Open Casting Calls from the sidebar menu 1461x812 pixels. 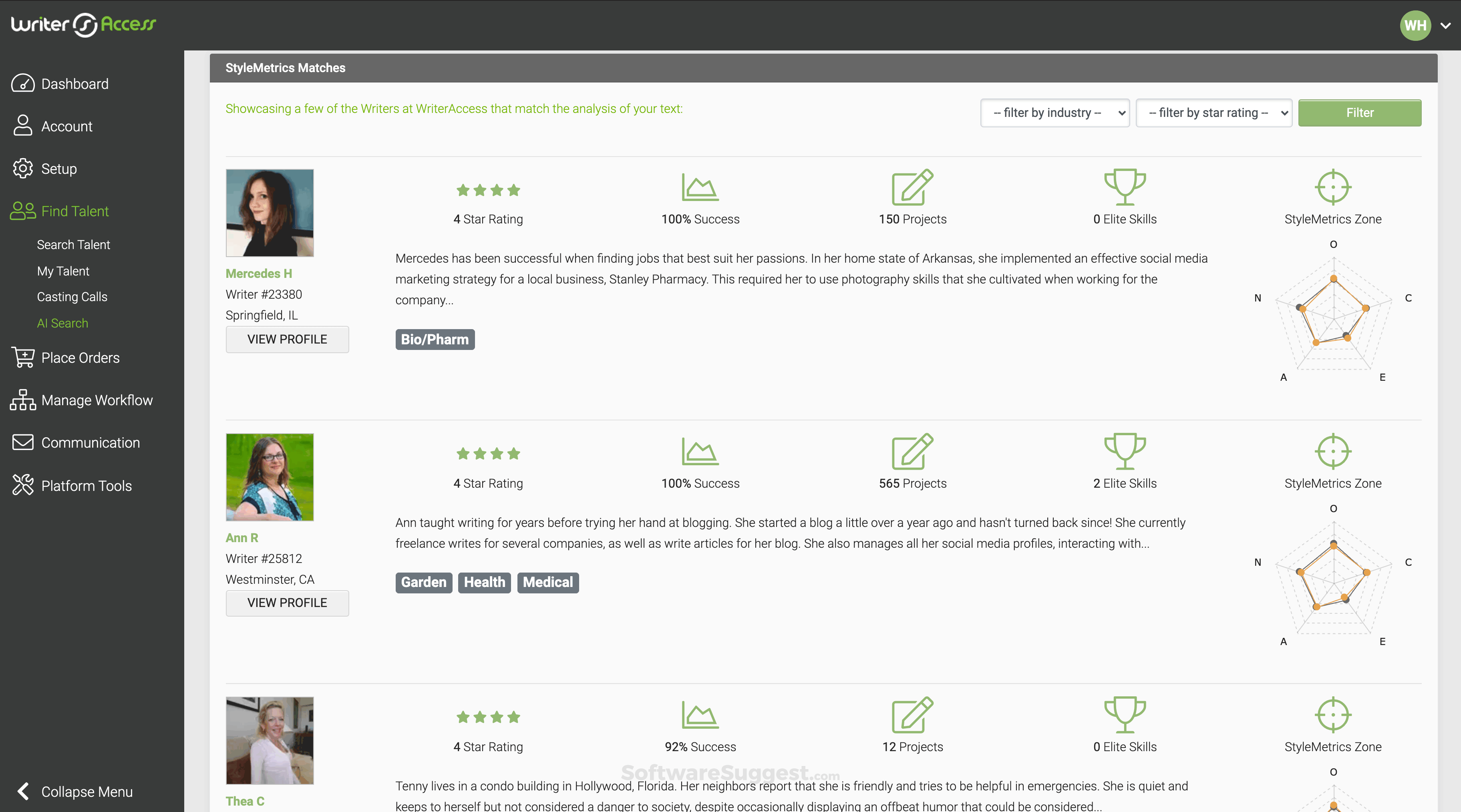tap(72, 297)
